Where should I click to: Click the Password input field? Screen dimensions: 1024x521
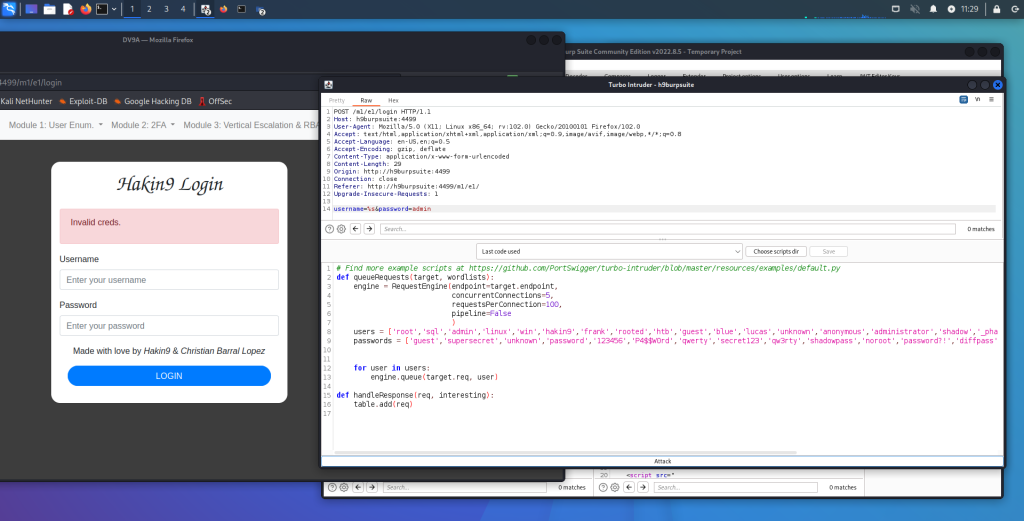point(168,325)
